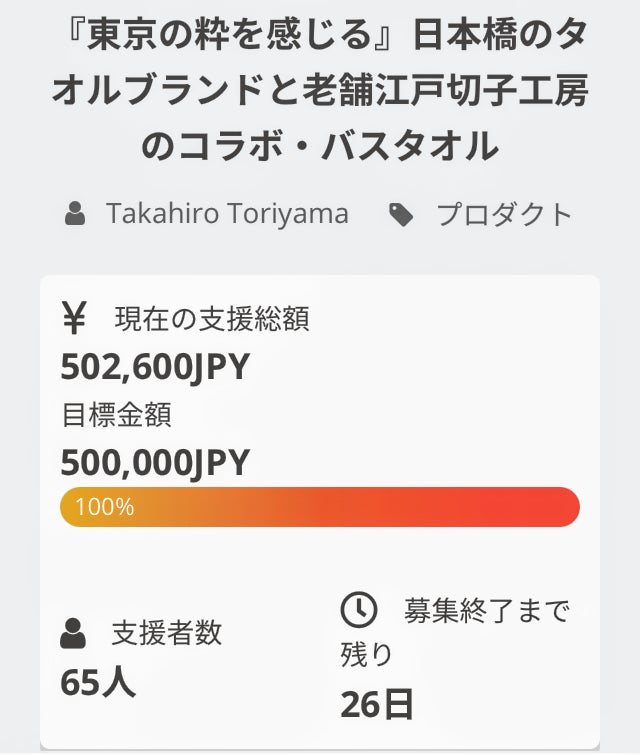Click the category tag icon
The height and width of the screenshot is (755, 640).
coord(402,214)
